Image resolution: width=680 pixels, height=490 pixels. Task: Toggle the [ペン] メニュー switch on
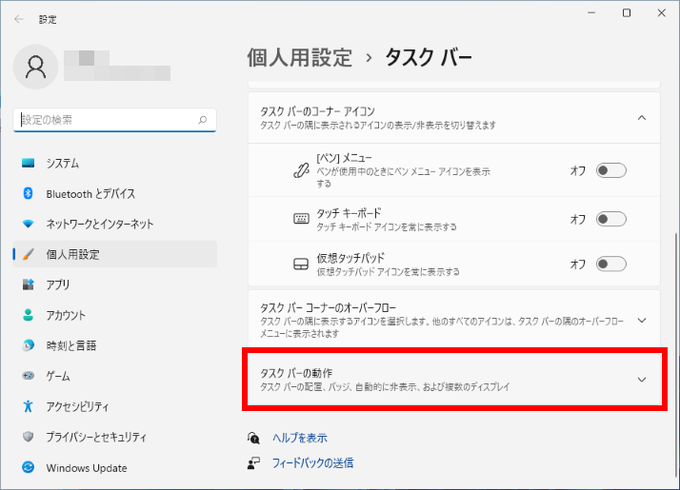coord(611,171)
